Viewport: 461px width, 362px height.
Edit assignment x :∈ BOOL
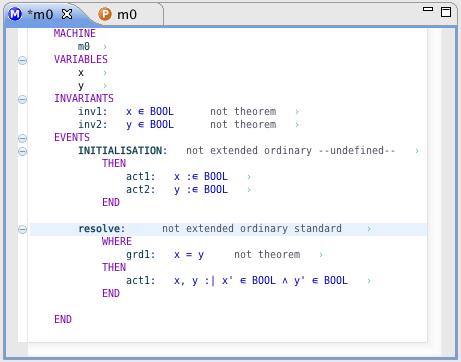[201, 176]
